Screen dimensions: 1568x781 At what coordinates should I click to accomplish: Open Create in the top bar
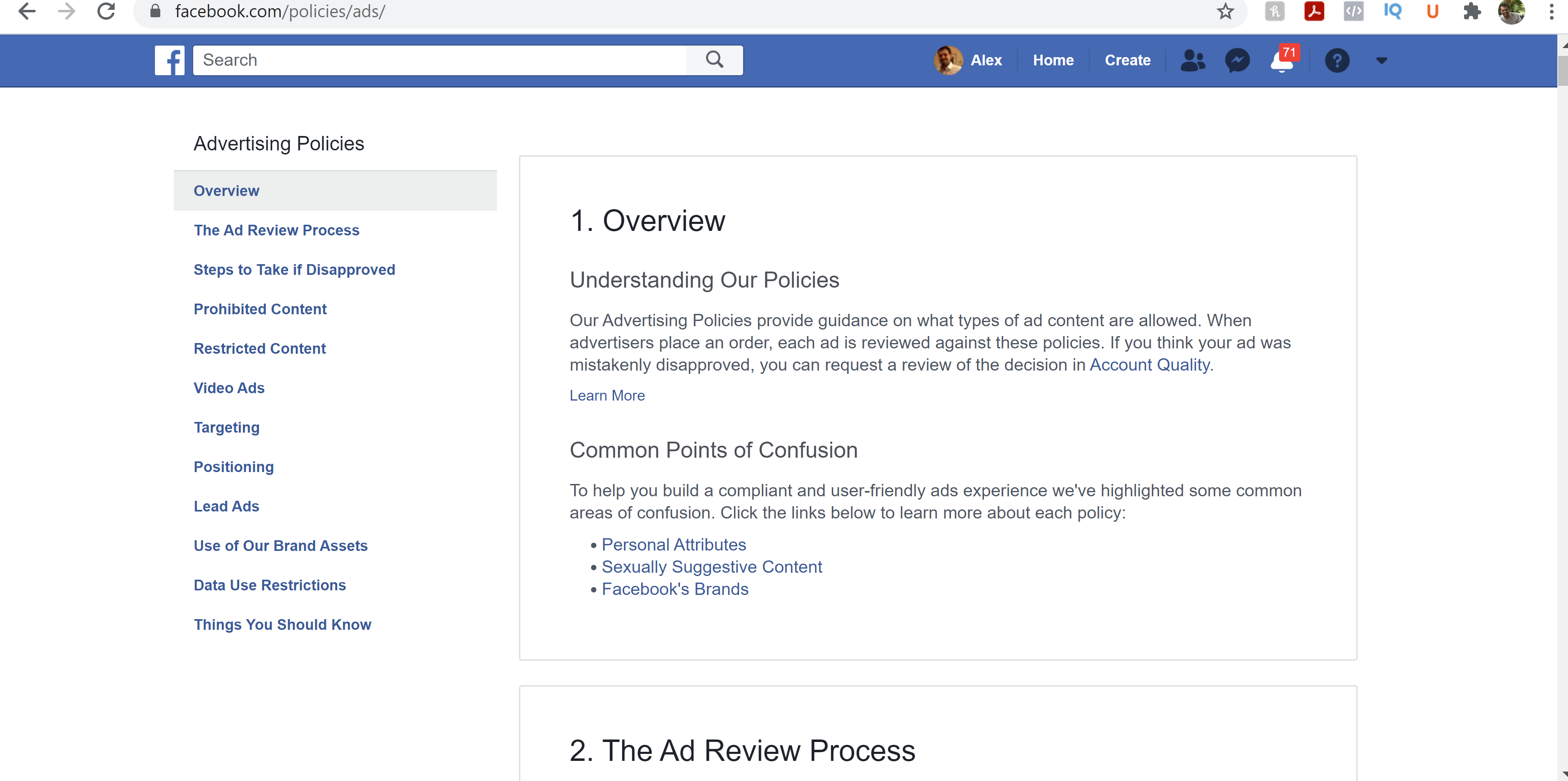coord(1127,60)
